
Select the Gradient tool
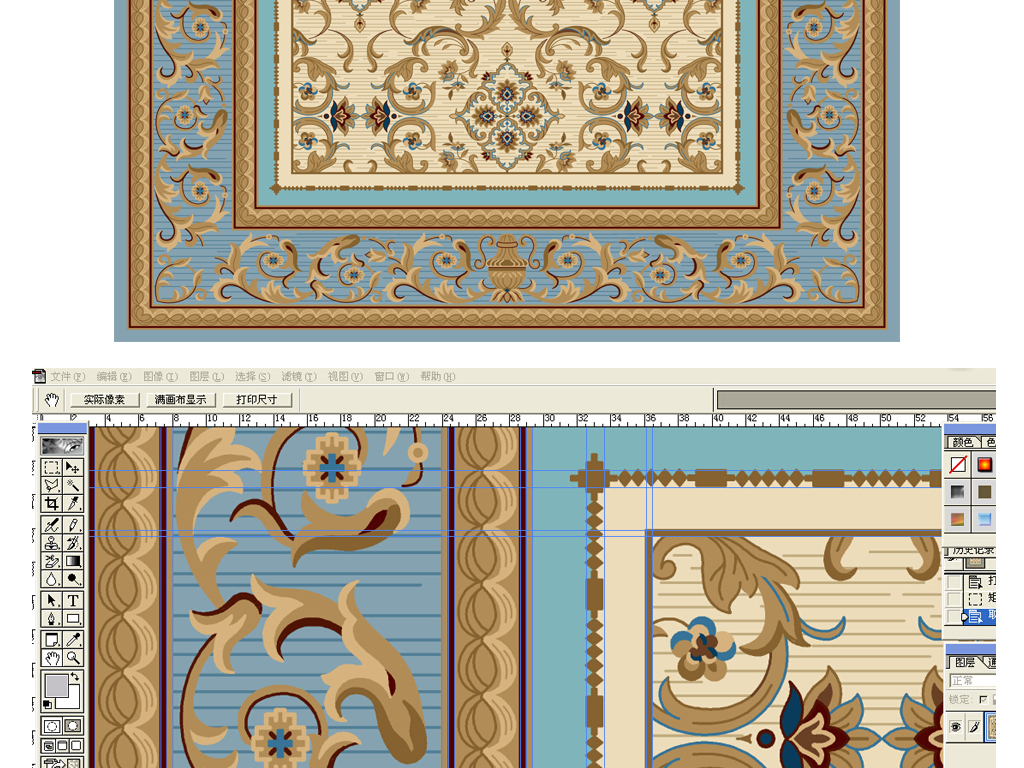(x=73, y=562)
